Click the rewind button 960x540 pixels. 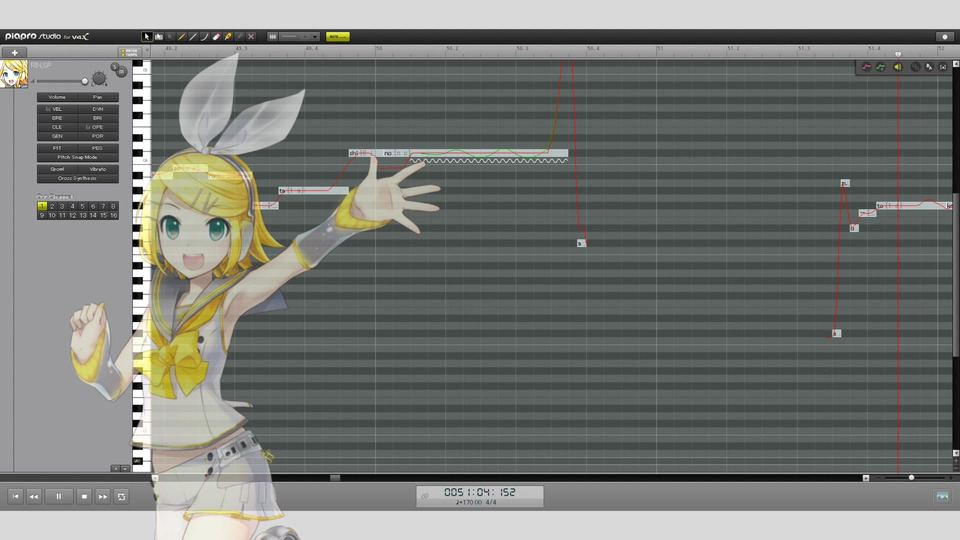(x=34, y=497)
